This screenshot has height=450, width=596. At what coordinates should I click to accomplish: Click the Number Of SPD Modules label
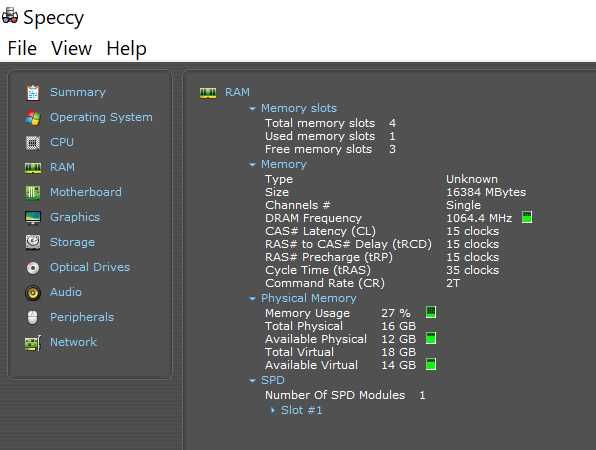pos(335,395)
